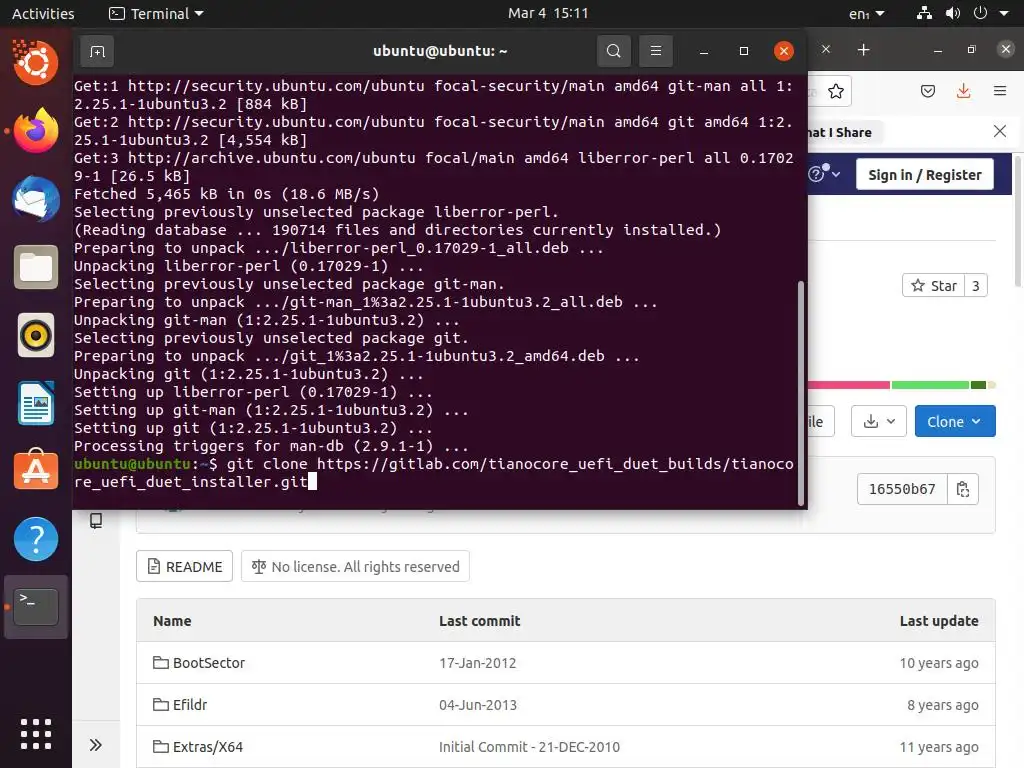Open the volume control in the top bar
Screen dimensions: 1024x768
953,13
